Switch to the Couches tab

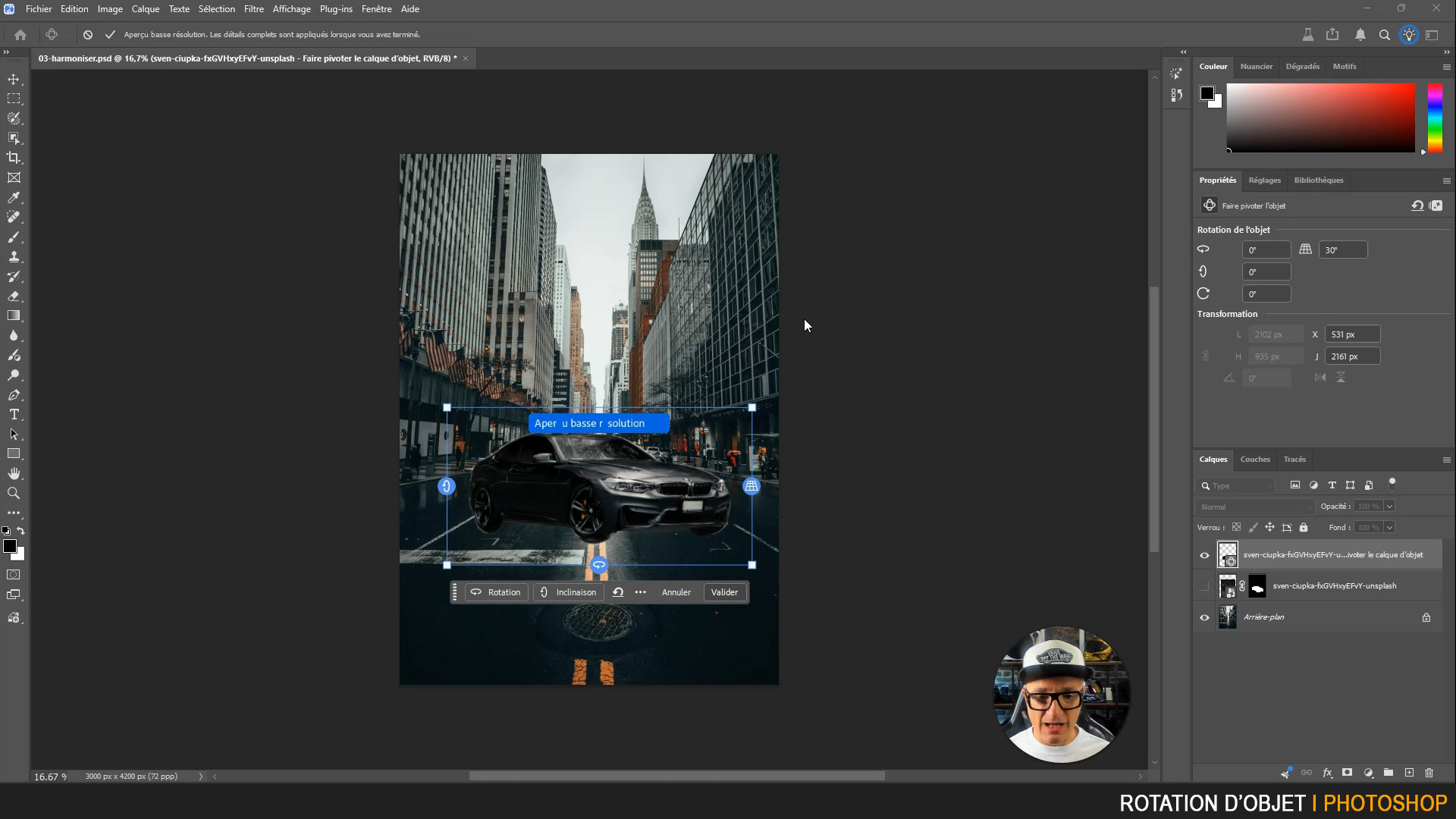pyautogui.click(x=1255, y=460)
